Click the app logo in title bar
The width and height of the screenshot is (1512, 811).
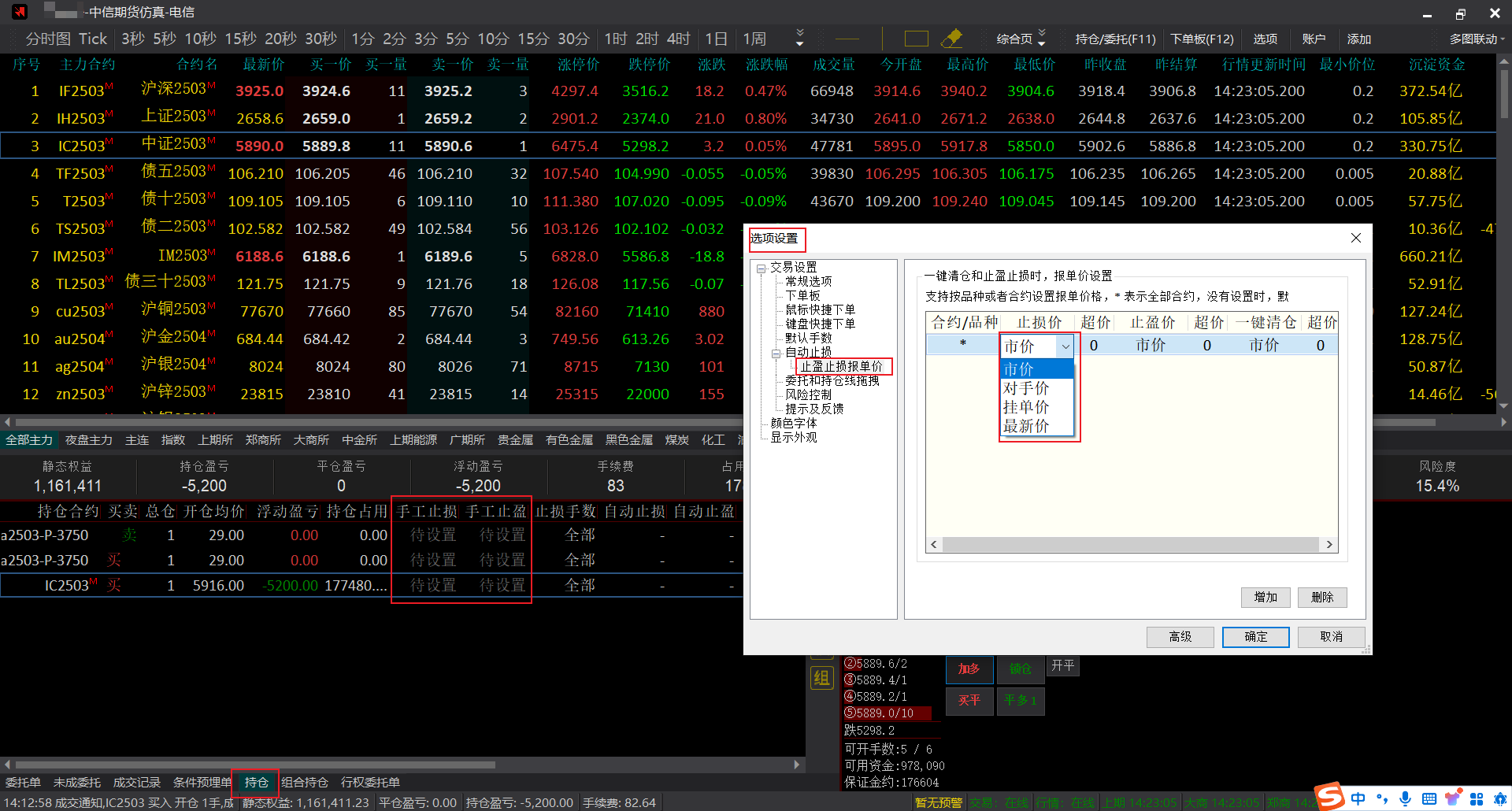tap(20, 12)
